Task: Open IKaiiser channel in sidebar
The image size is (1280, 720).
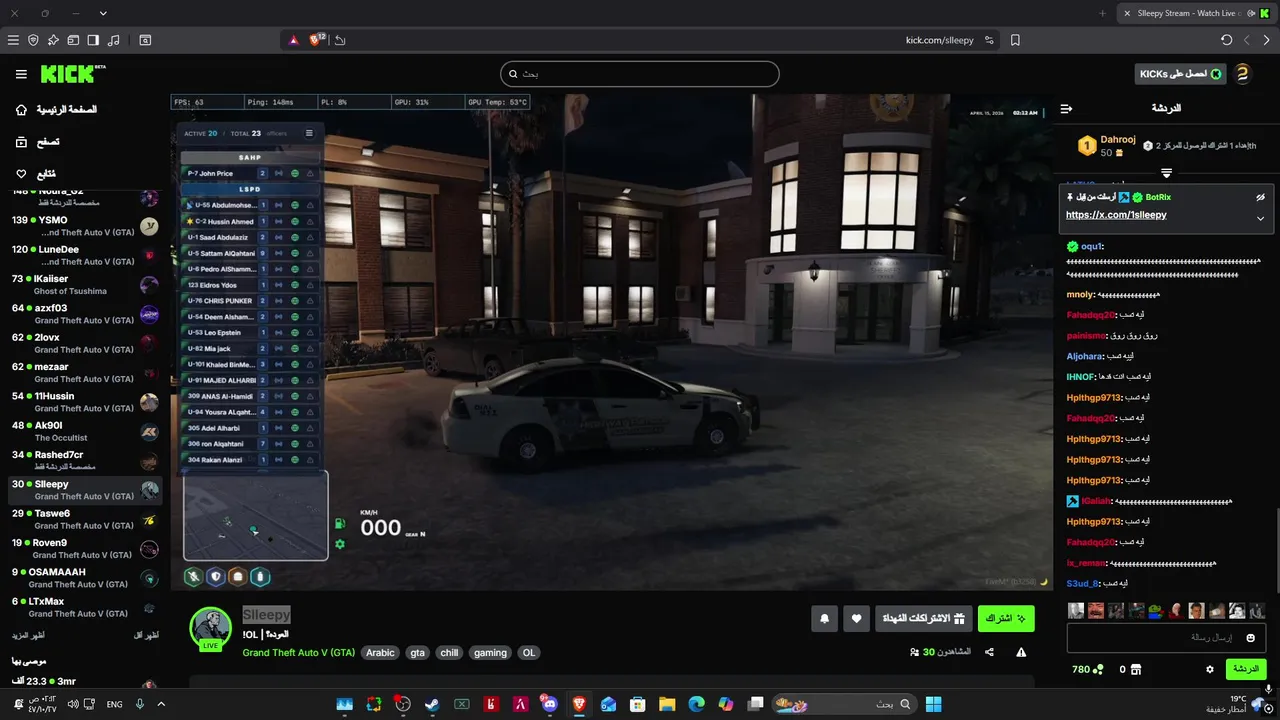Action: tap(85, 284)
